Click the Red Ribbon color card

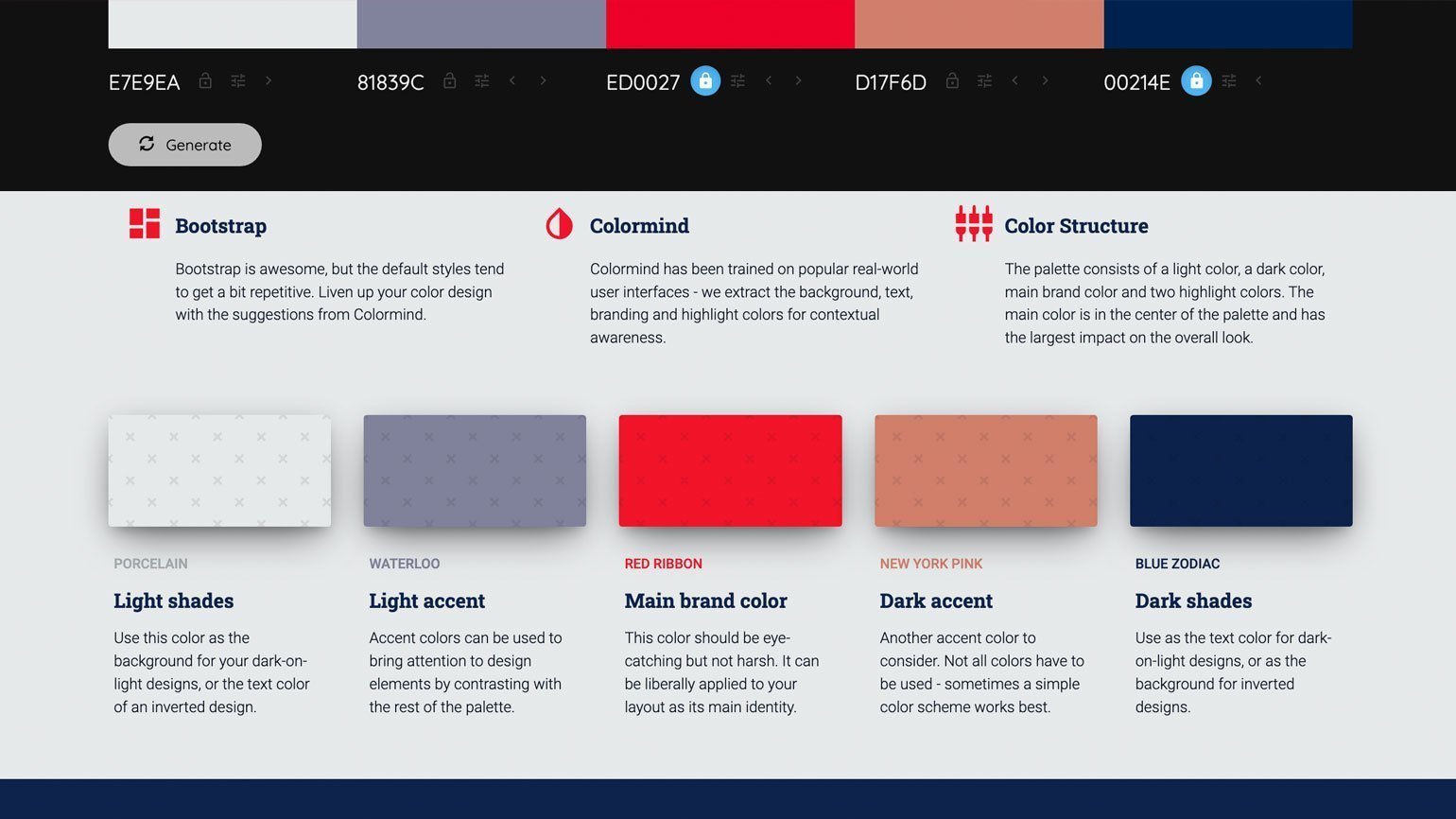coord(730,471)
